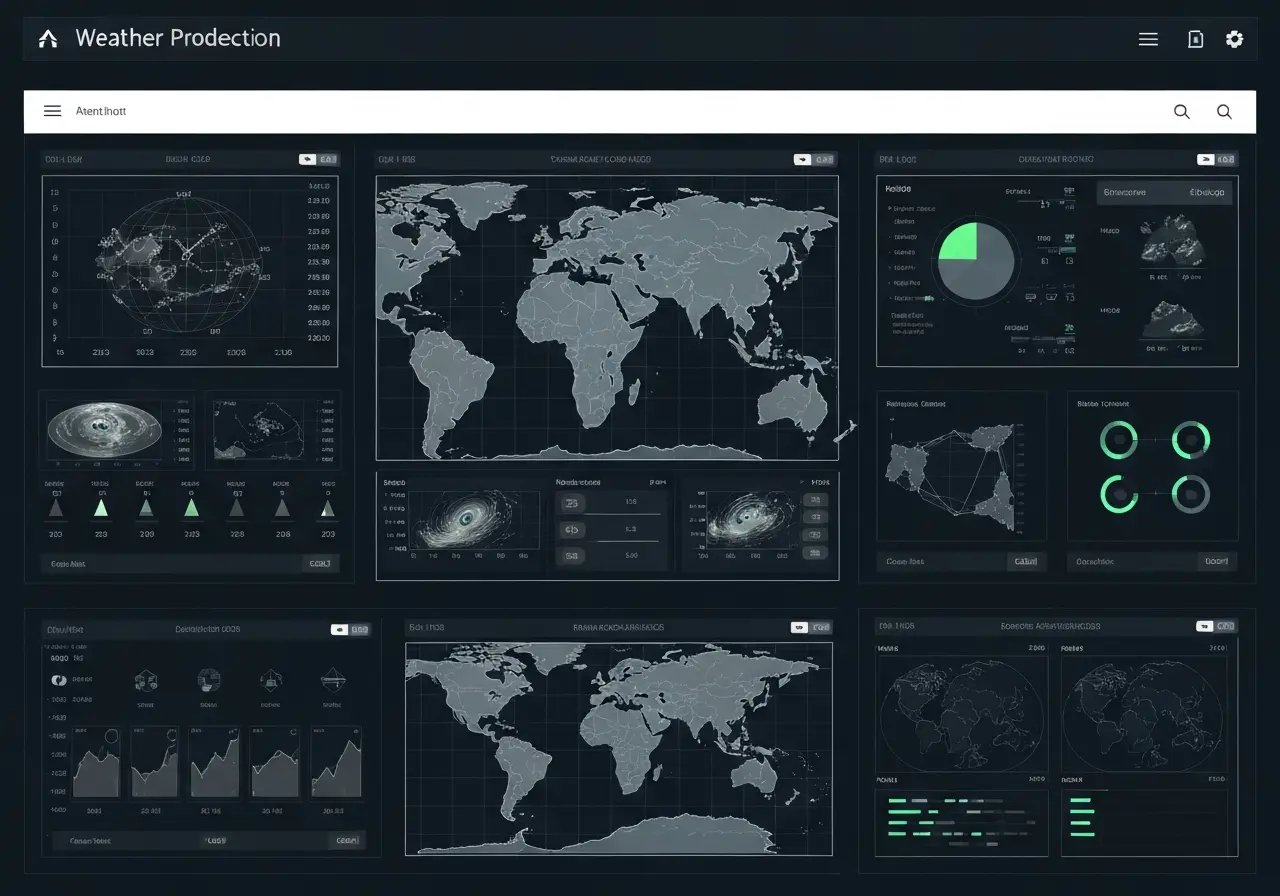
Task: Click the pill button labeled 23 beside the slider
Action: (572, 503)
